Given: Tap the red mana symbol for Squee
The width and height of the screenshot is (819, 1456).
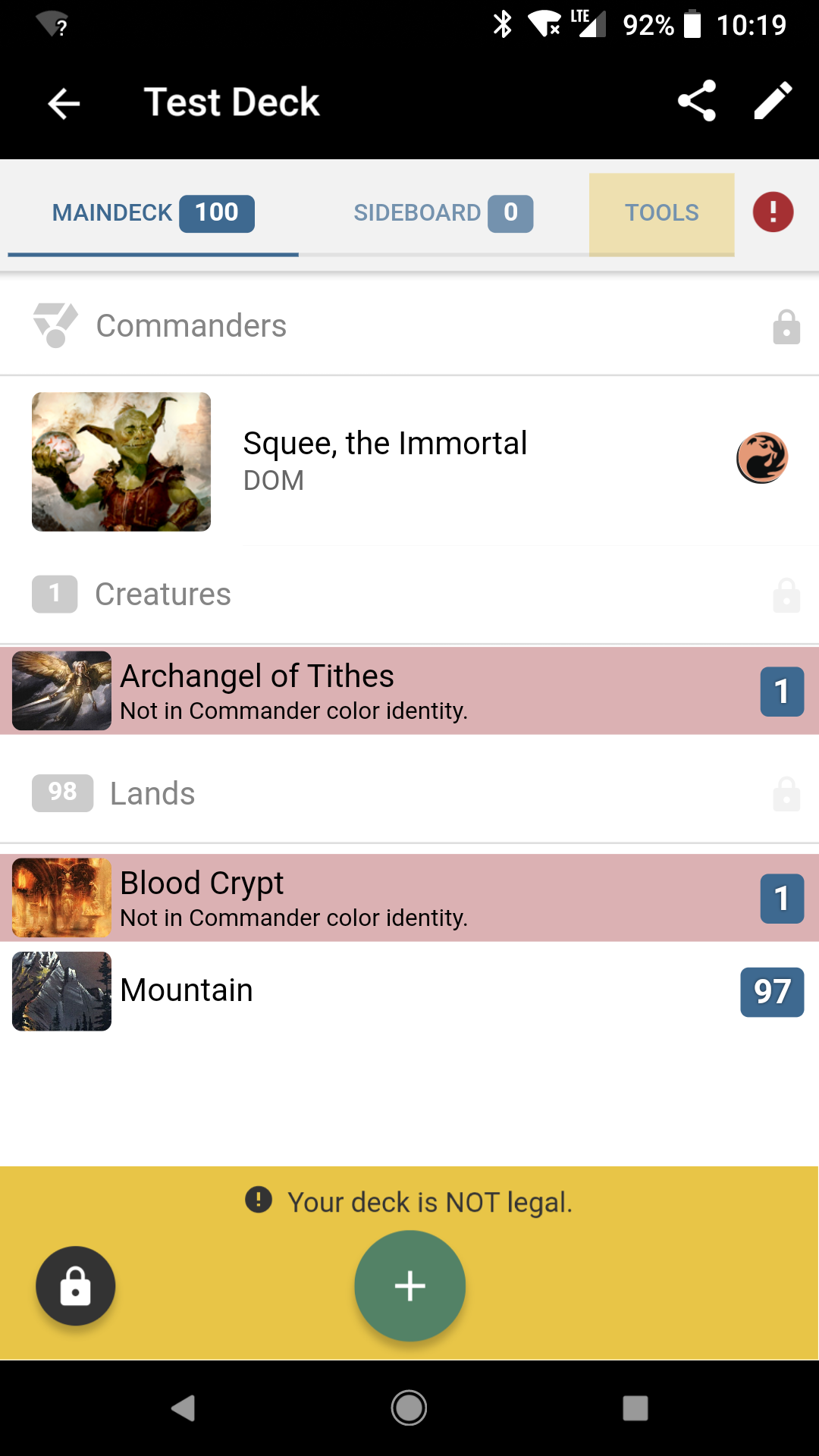Looking at the screenshot, I should click(x=762, y=458).
